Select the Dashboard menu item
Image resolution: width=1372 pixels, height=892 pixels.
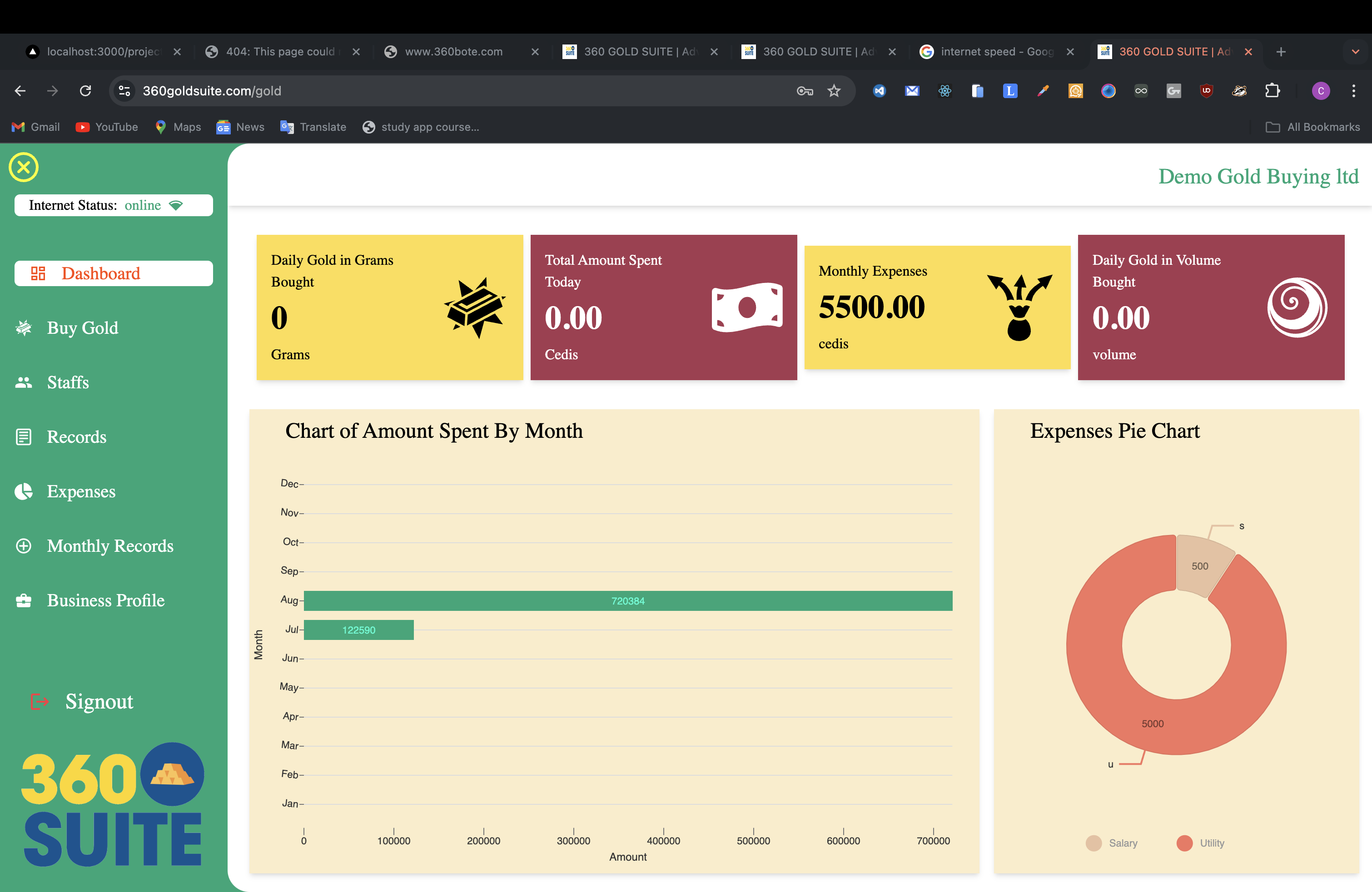pos(114,273)
